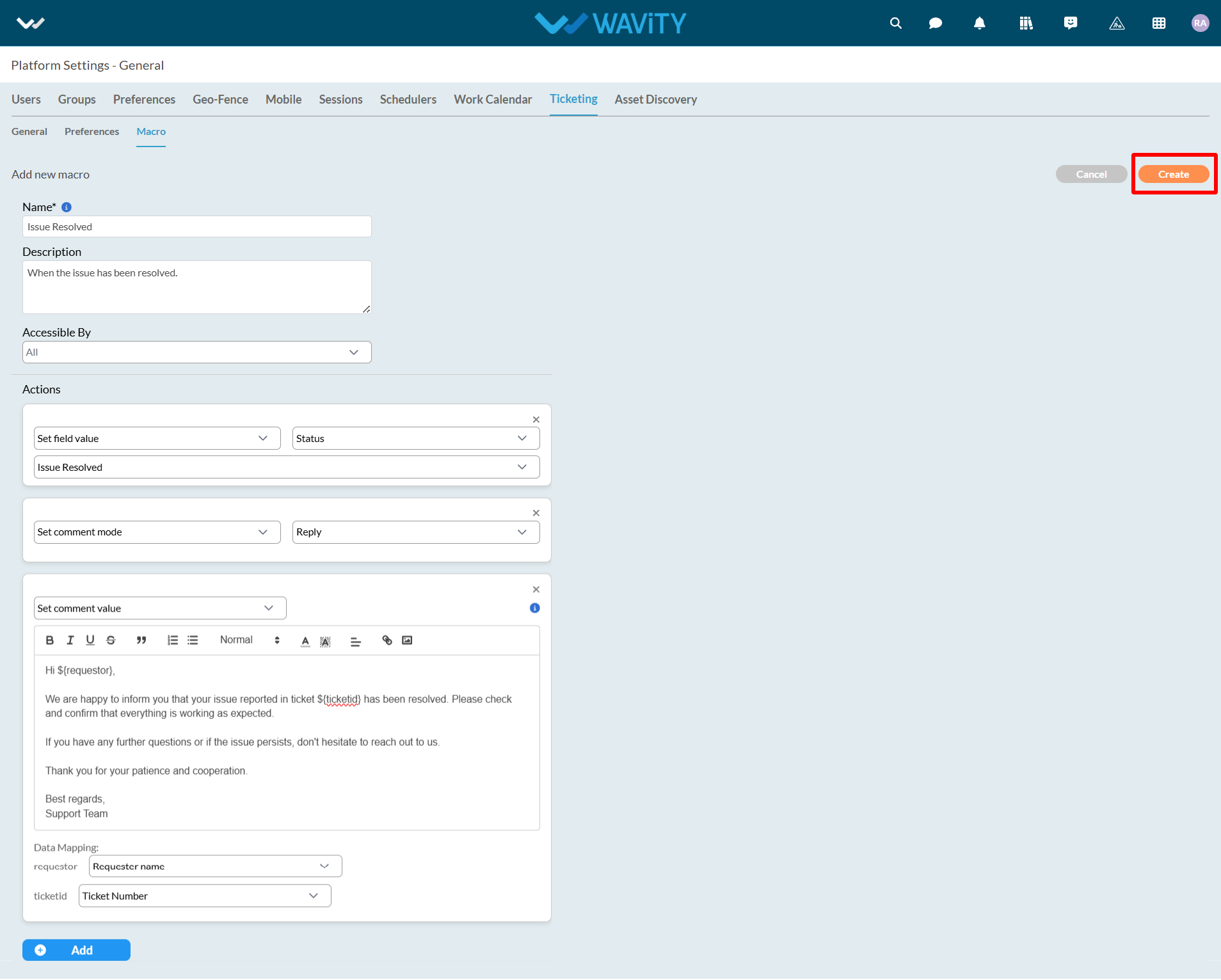Open the triangle analytics icon
This screenshot has height=980, width=1221.
click(1117, 23)
